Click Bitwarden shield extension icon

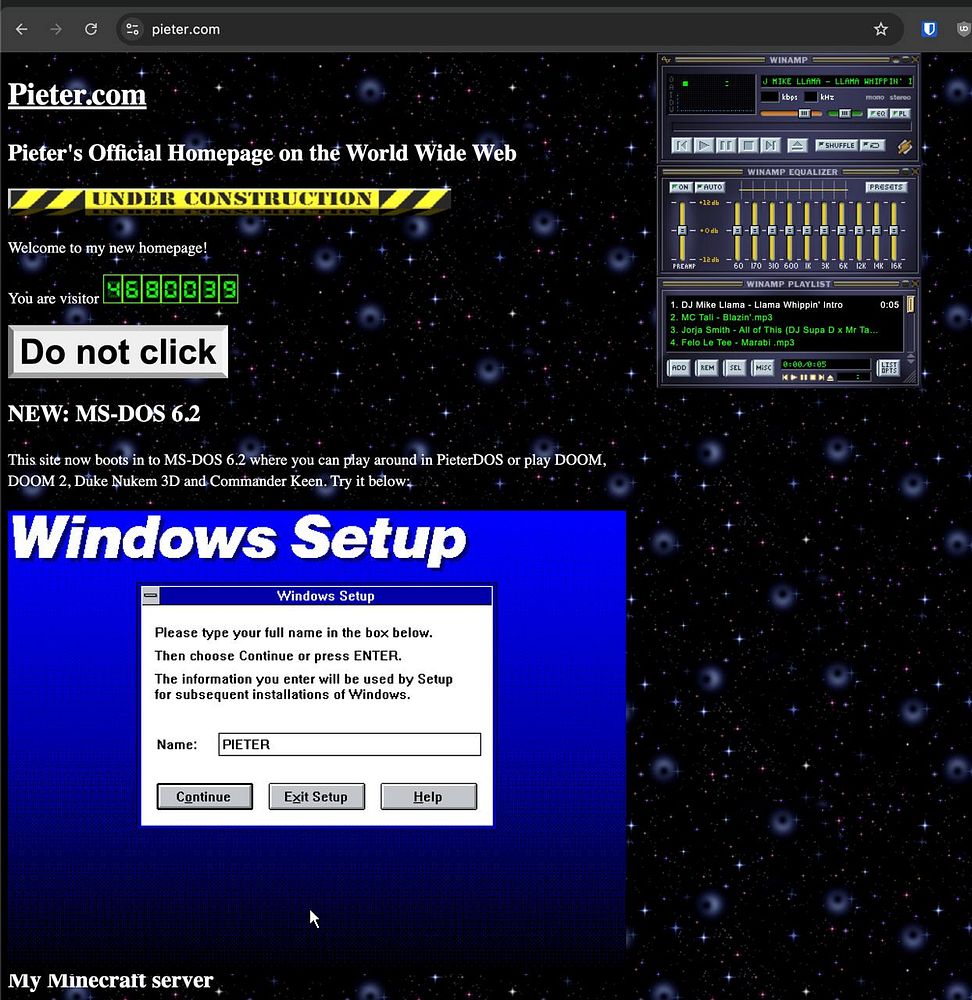pos(929,29)
